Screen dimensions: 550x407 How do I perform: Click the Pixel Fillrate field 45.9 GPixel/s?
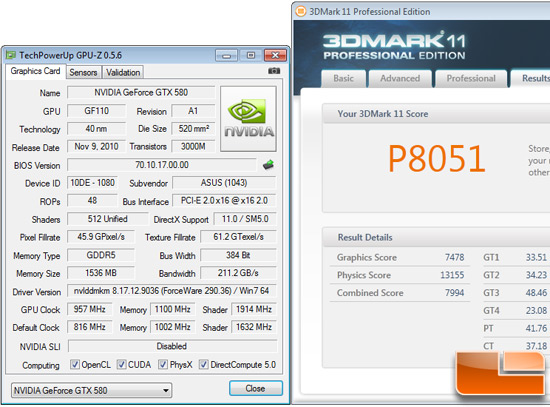pos(101,237)
